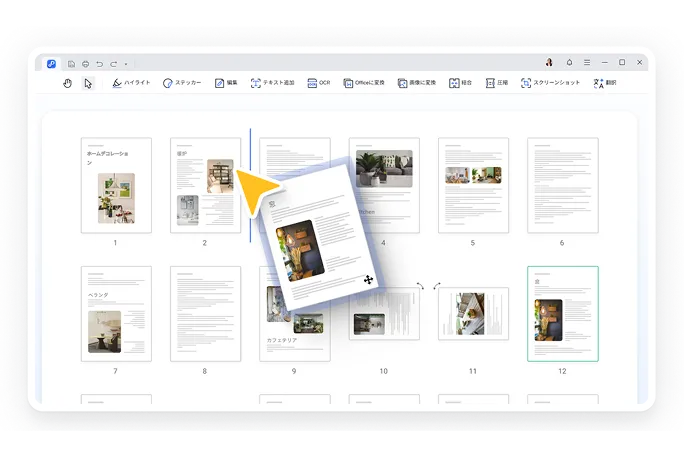This screenshot has height=456, width=684.
Task: Select page 7 thumbnail ベランダ
Action: [116, 314]
